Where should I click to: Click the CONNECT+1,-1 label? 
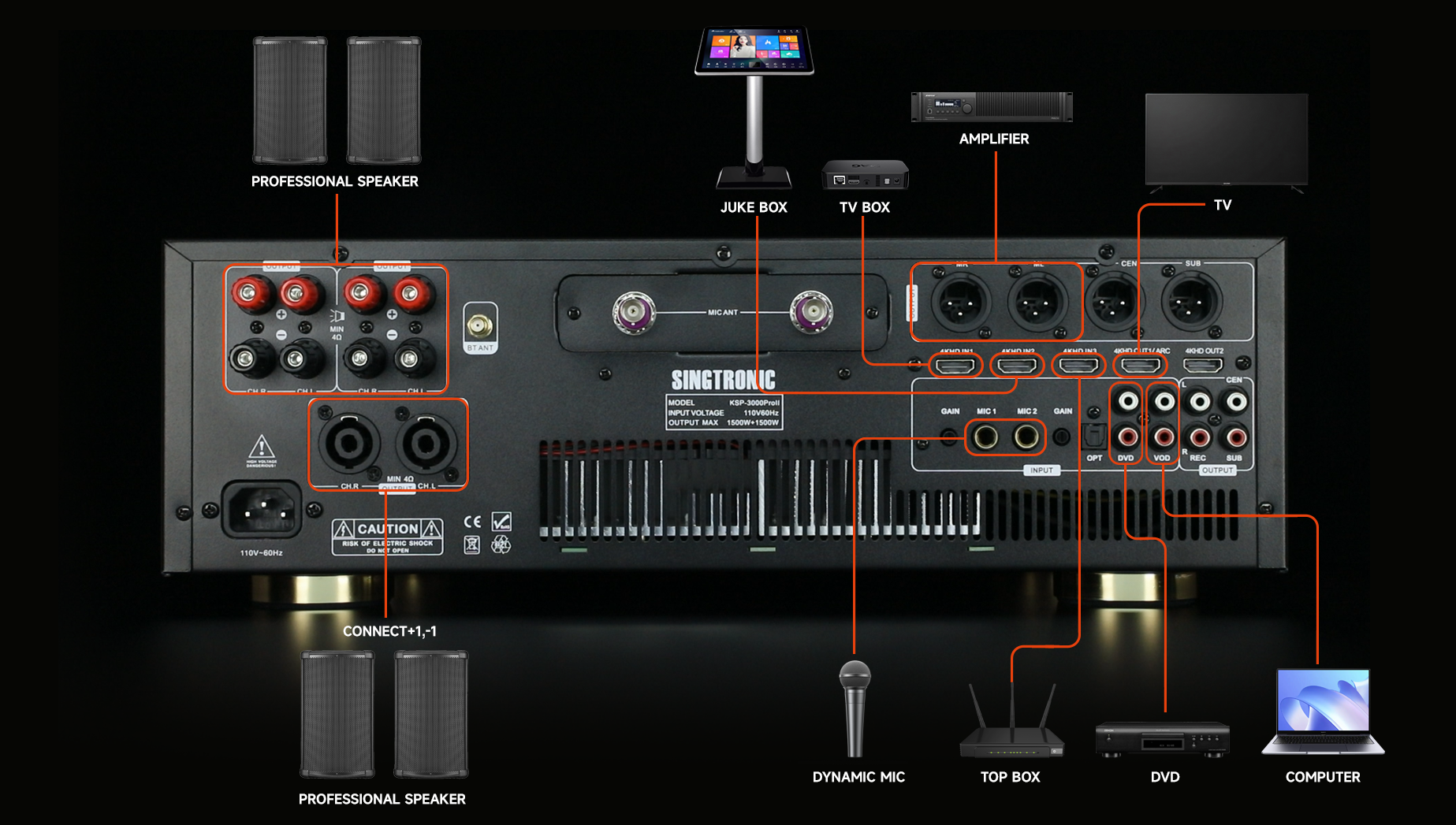click(x=389, y=631)
